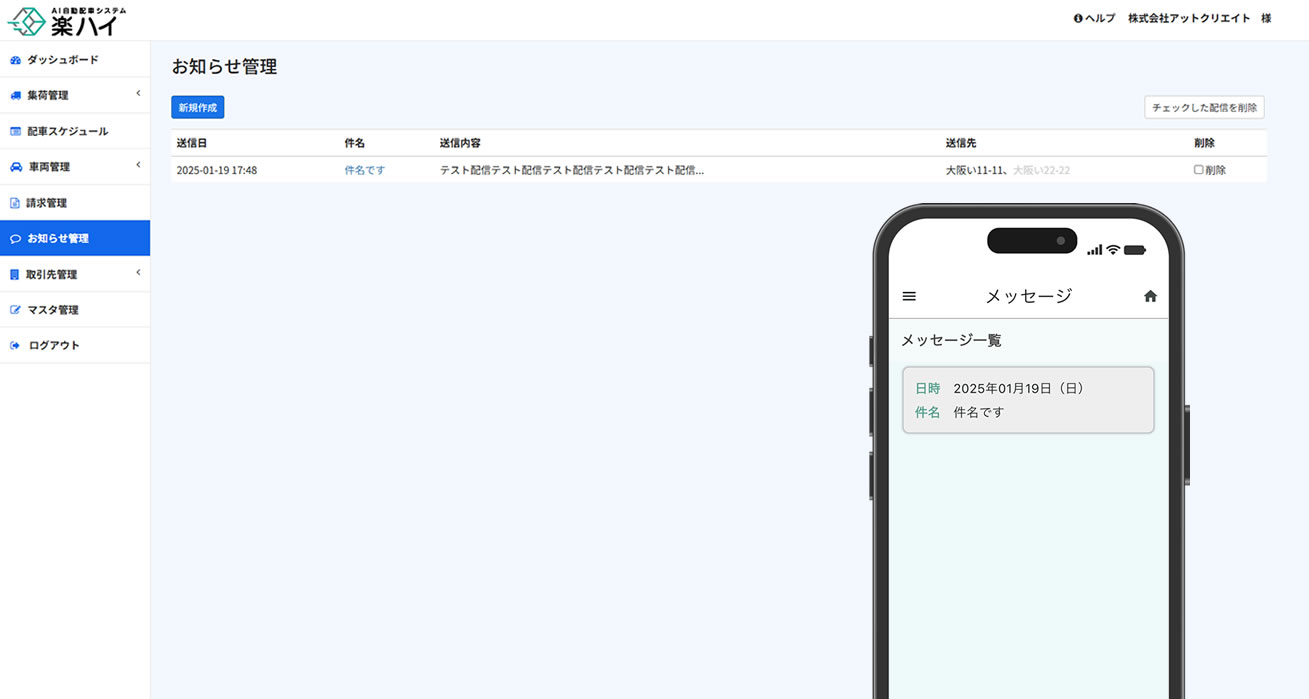Open the hamburger menu on phone screen
Image resolution: width=1309 pixels, height=699 pixels.
pos(909,296)
